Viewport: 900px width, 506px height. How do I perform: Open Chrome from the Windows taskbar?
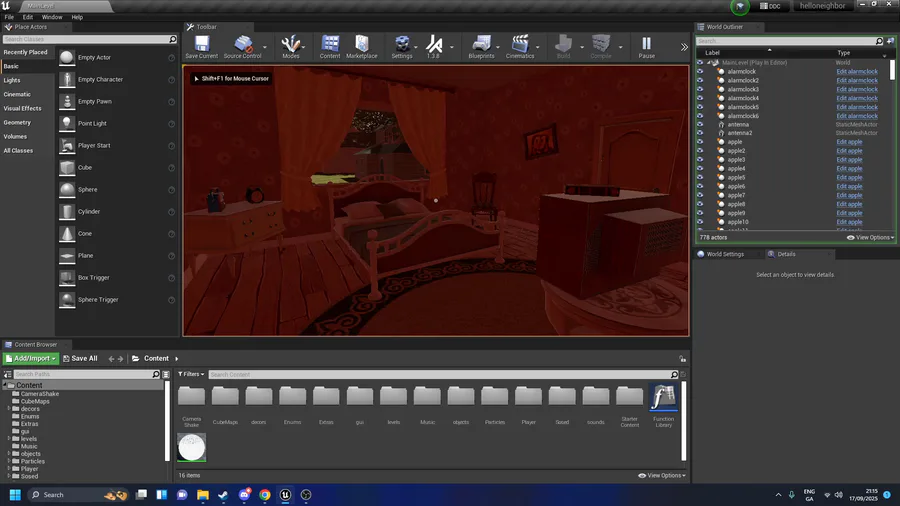[x=265, y=495]
